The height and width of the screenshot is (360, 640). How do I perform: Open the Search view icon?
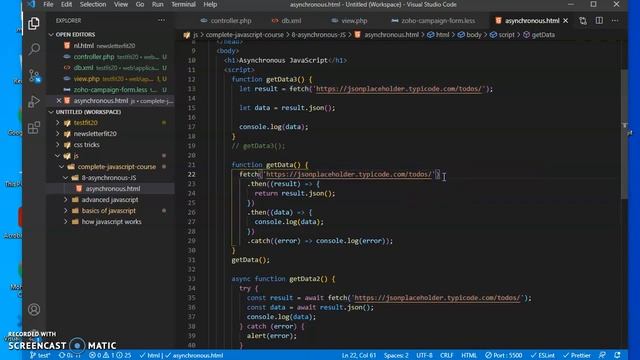coord(34,49)
